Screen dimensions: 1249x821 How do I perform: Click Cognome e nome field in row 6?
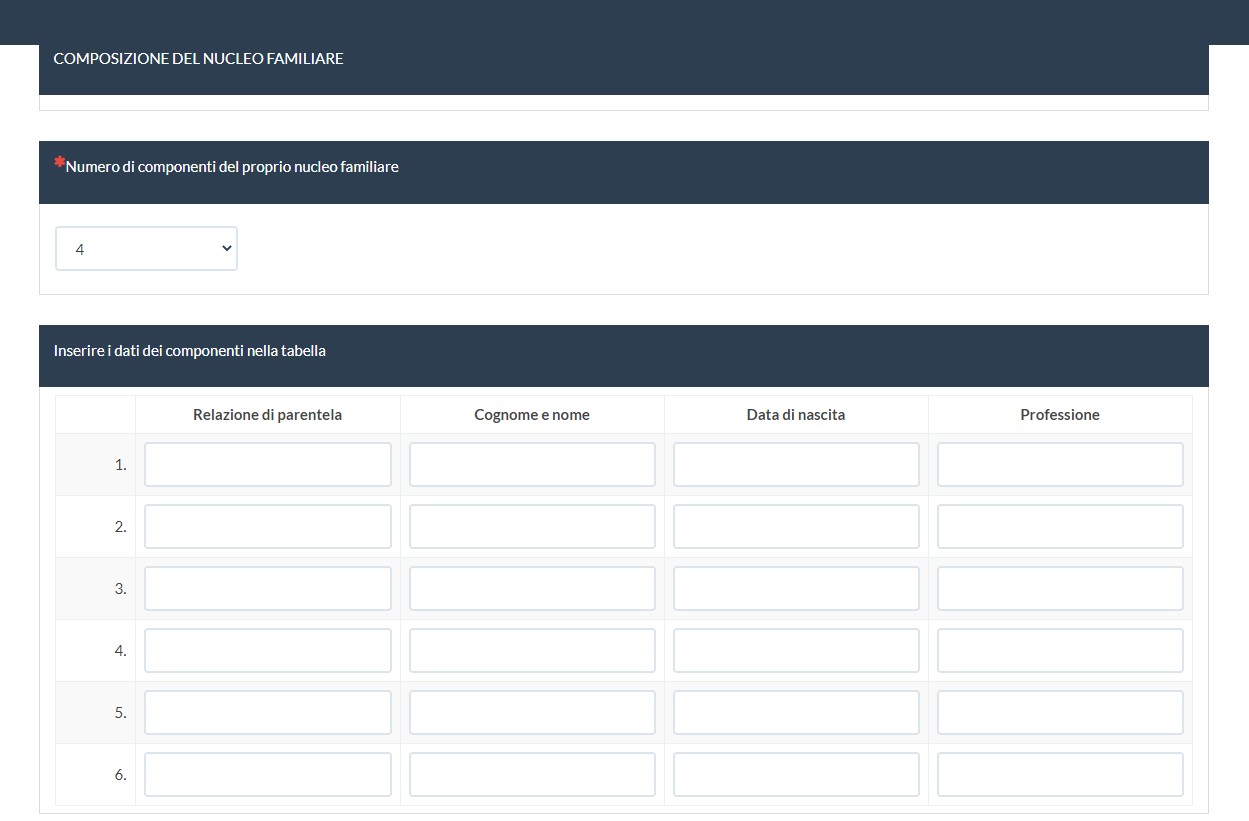click(532, 775)
